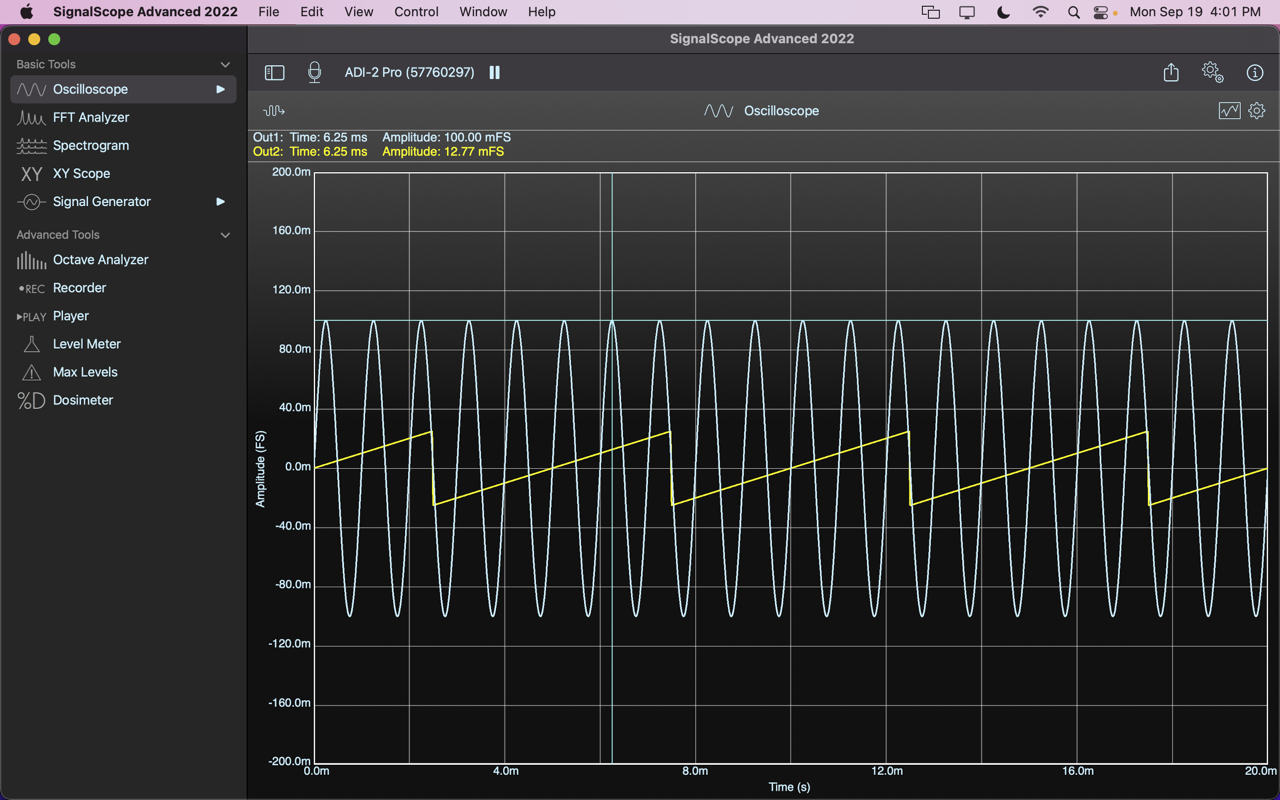
Task: Click the Oscilloscope panel title
Action: (781, 110)
